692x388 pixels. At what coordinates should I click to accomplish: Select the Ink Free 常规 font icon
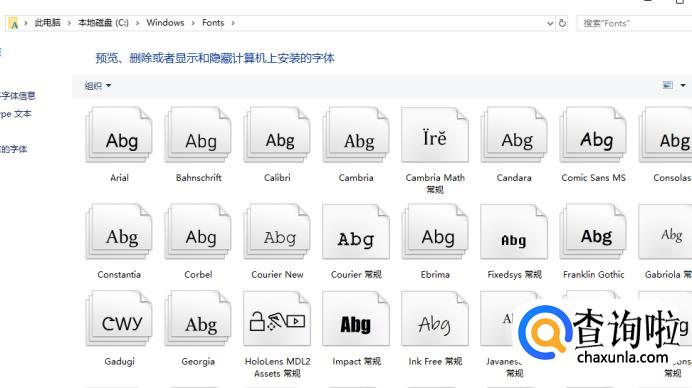click(435, 319)
